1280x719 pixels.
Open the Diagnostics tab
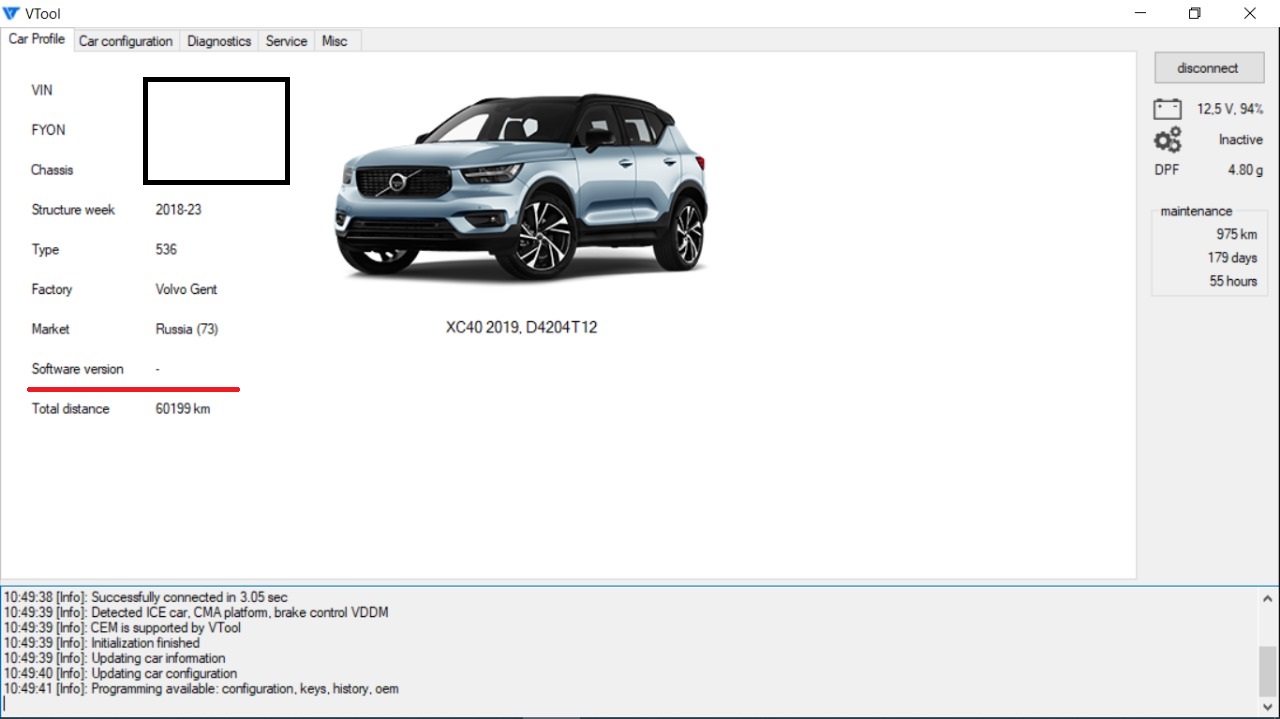tap(219, 41)
